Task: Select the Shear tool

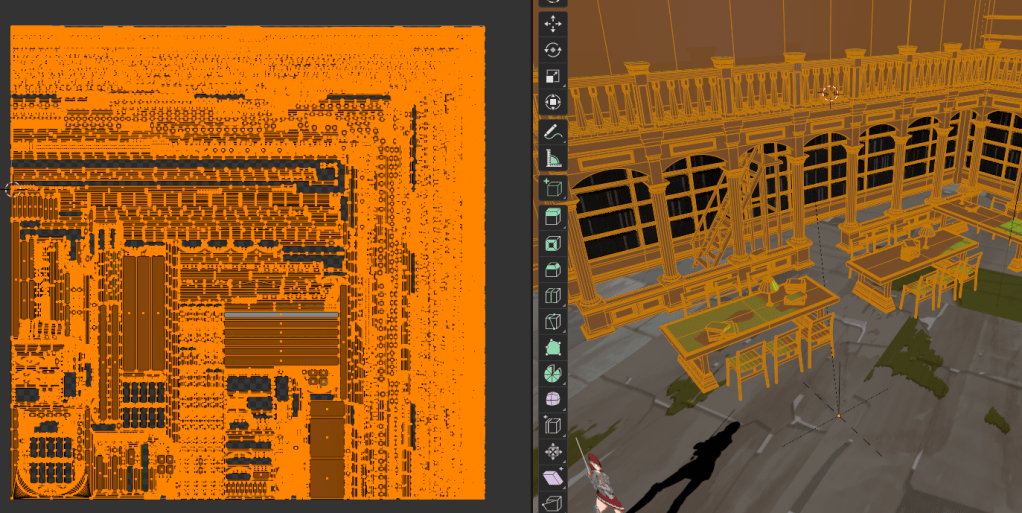Action: pyautogui.click(x=552, y=478)
